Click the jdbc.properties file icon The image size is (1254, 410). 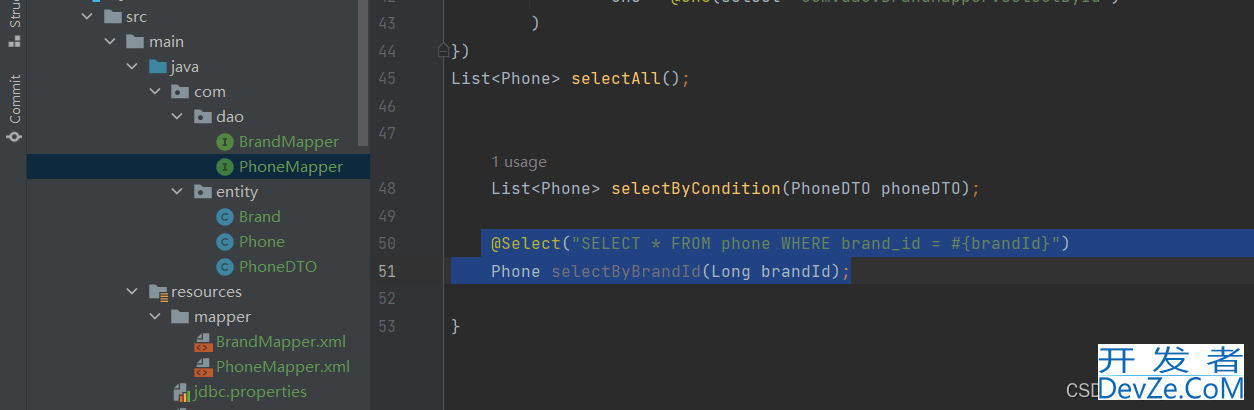coord(181,392)
